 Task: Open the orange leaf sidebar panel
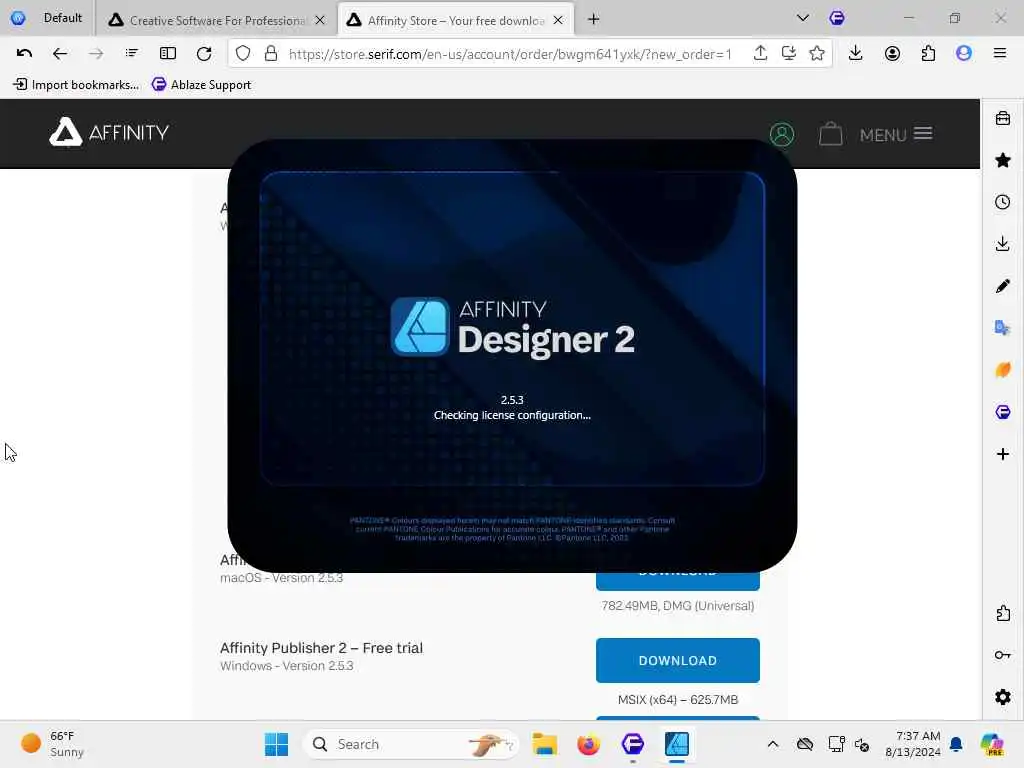tap(1003, 370)
